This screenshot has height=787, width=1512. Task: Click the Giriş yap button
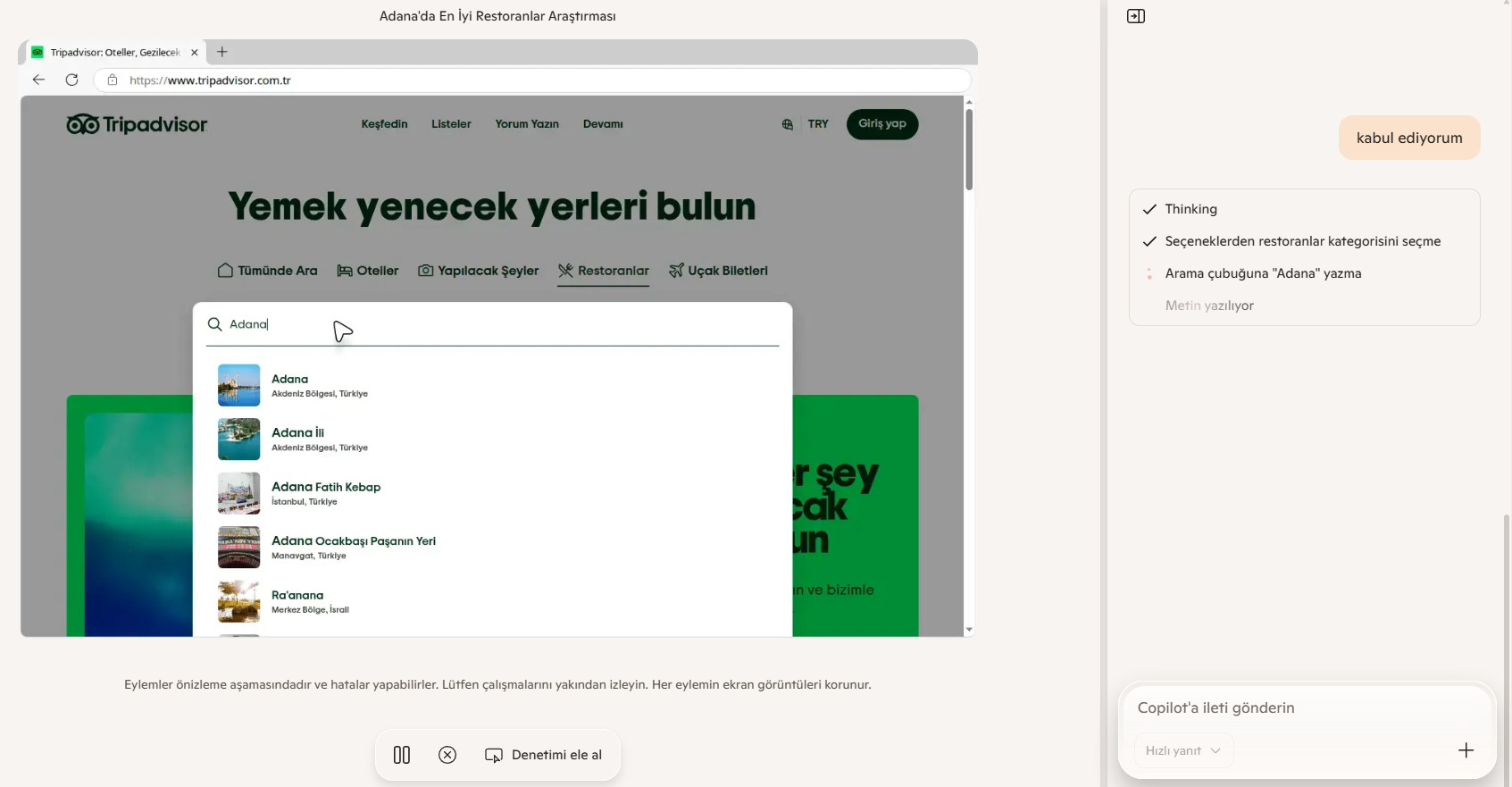[882, 124]
